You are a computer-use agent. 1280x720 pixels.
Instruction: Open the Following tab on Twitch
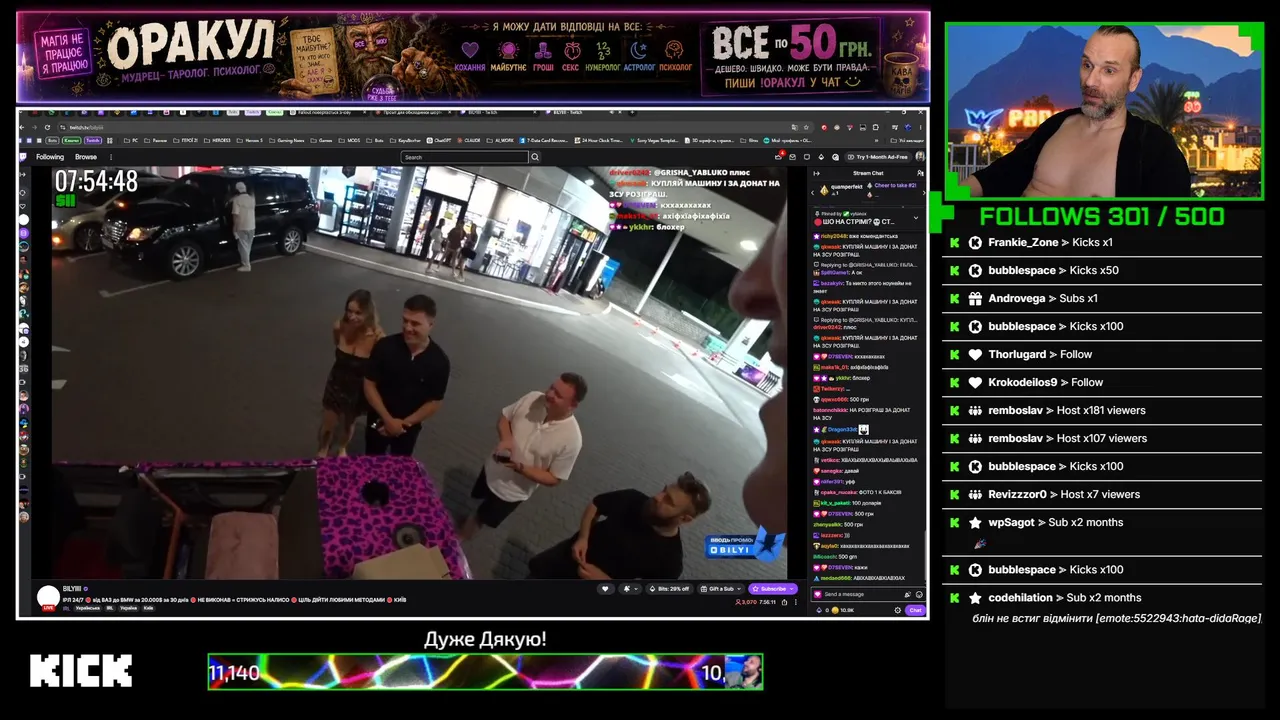tap(50, 157)
